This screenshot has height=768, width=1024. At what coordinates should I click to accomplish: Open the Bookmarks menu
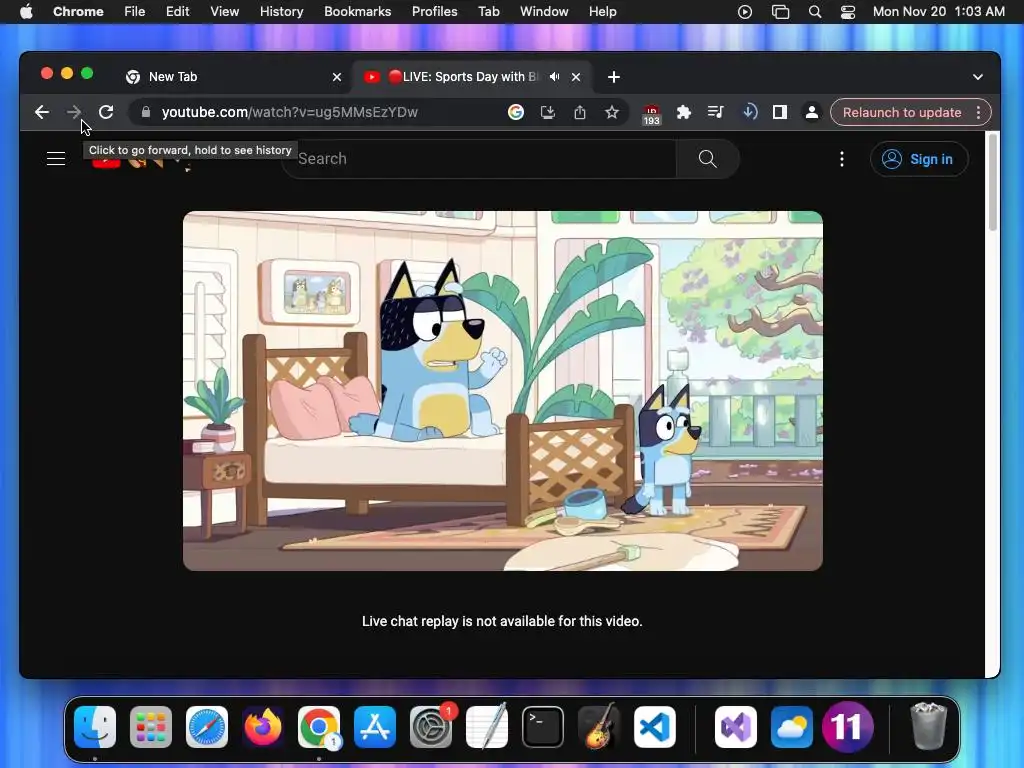coord(358,11)
